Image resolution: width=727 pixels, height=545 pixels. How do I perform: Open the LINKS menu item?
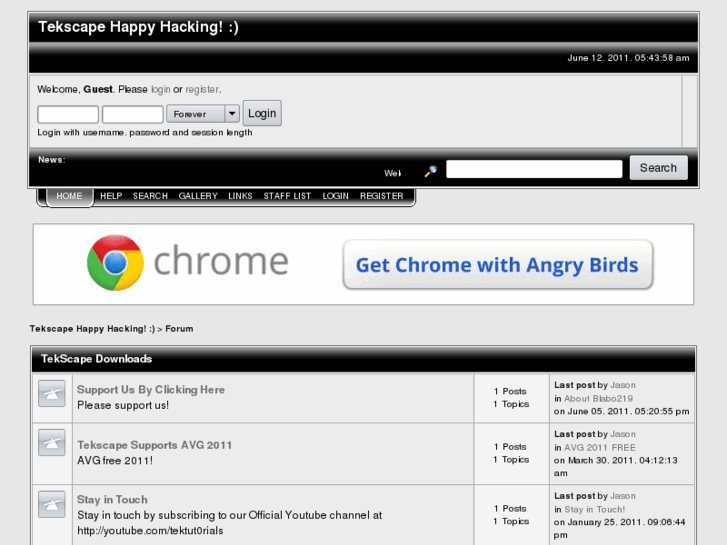(240, 196)
